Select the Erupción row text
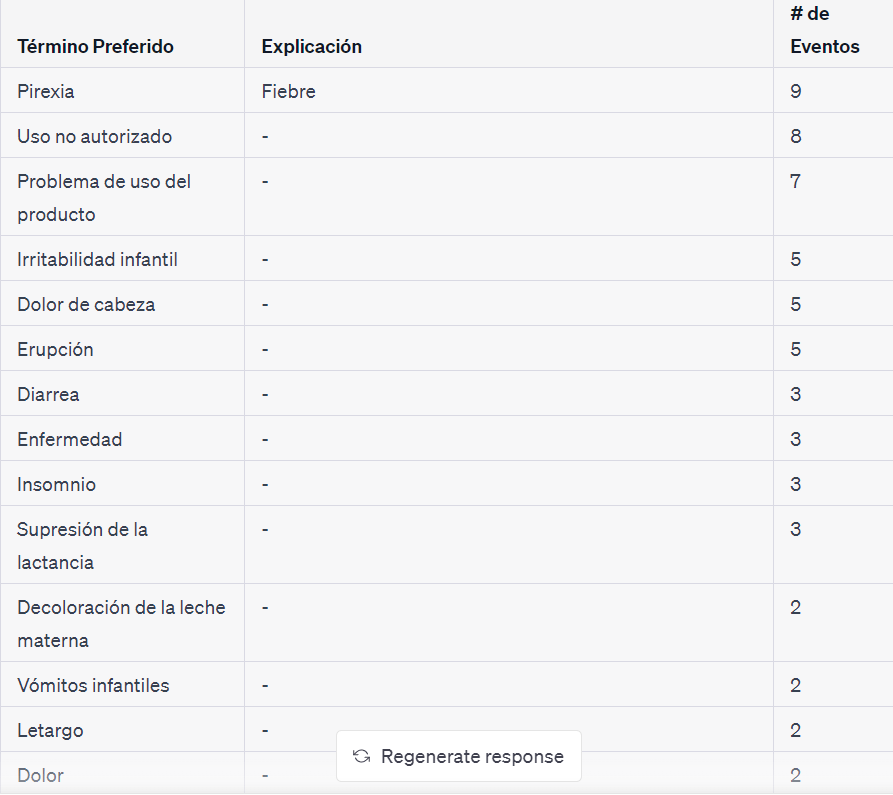Image resolution: width=893 pixels, height=795 pixels. coord(55,349)
